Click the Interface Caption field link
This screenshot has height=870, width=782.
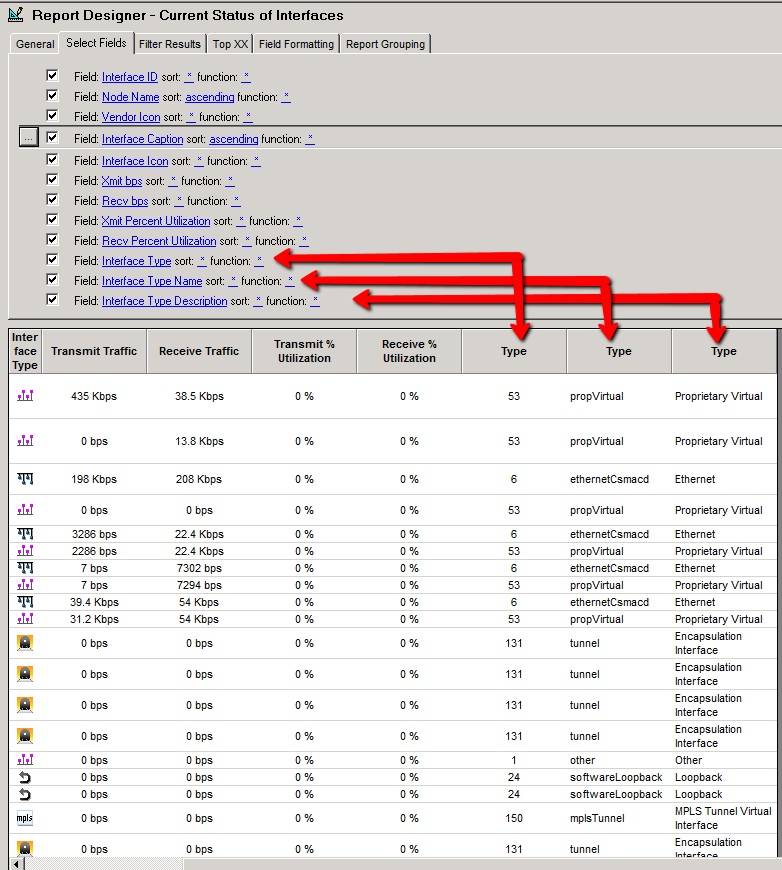coord(143,139)
